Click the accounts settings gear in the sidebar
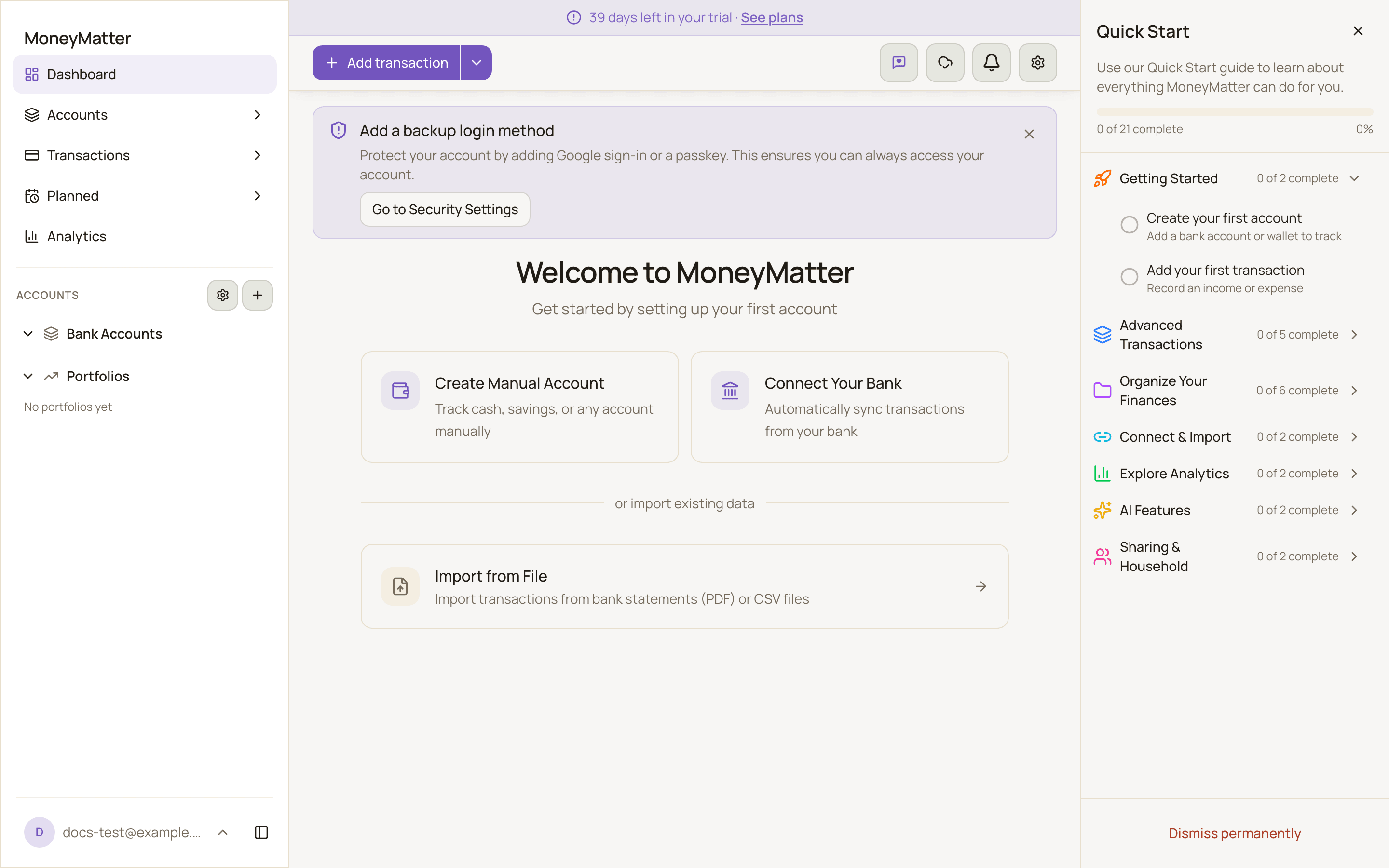This screenshot has height=868, width=1389. pyautogui.click(x=223, y=295)
